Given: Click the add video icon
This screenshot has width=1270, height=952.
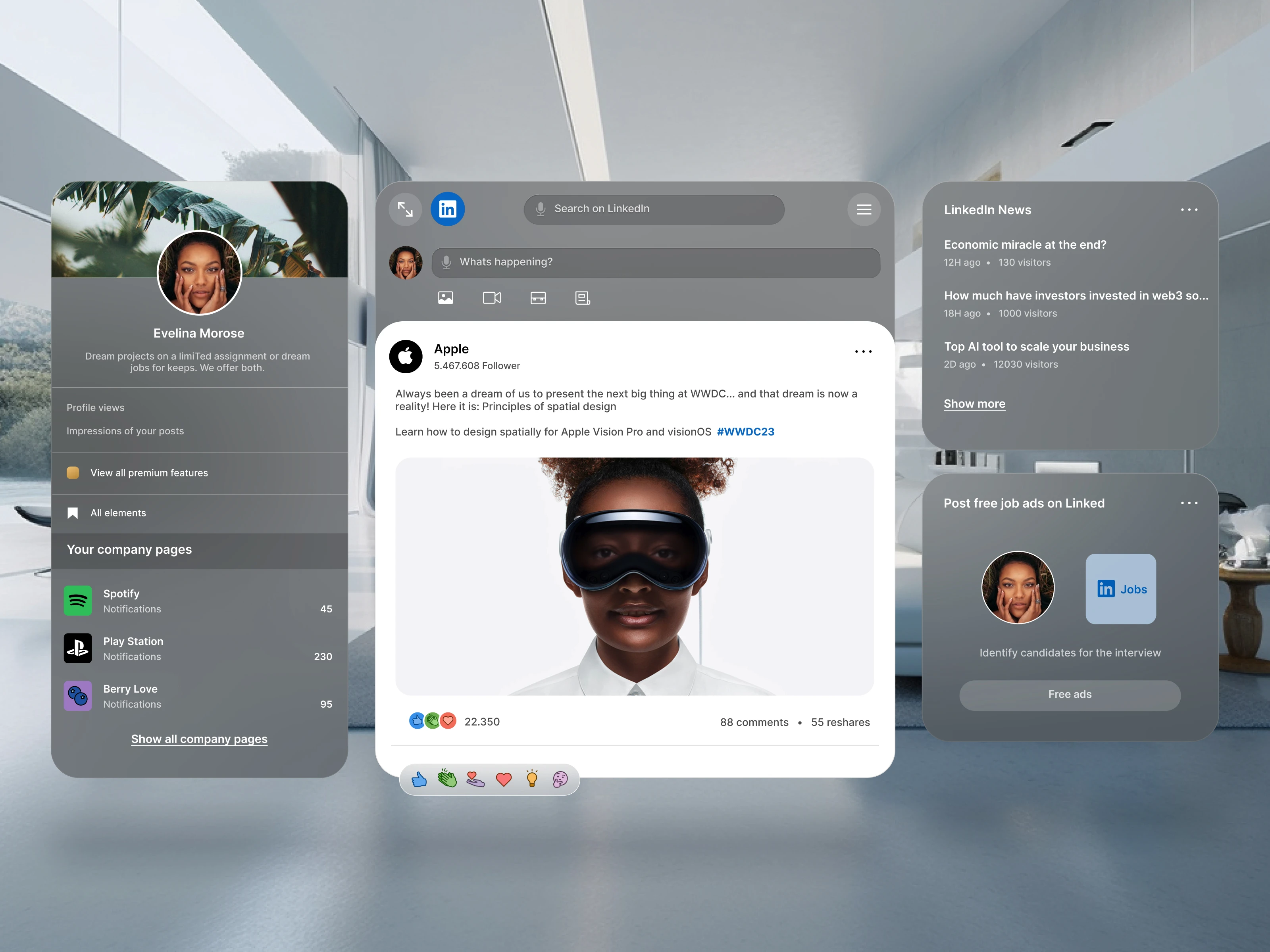Looking at the screenshot, I should [x=491, y=298].
